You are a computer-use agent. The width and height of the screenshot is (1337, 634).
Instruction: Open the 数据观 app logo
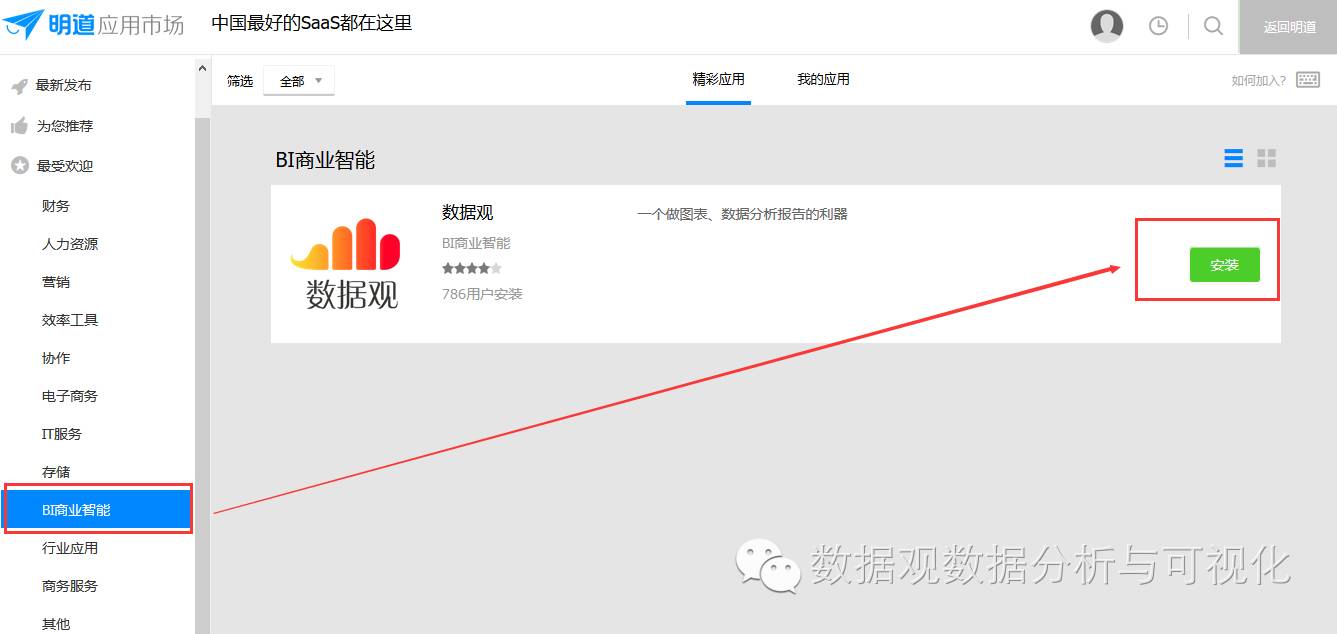coord(346,263)
